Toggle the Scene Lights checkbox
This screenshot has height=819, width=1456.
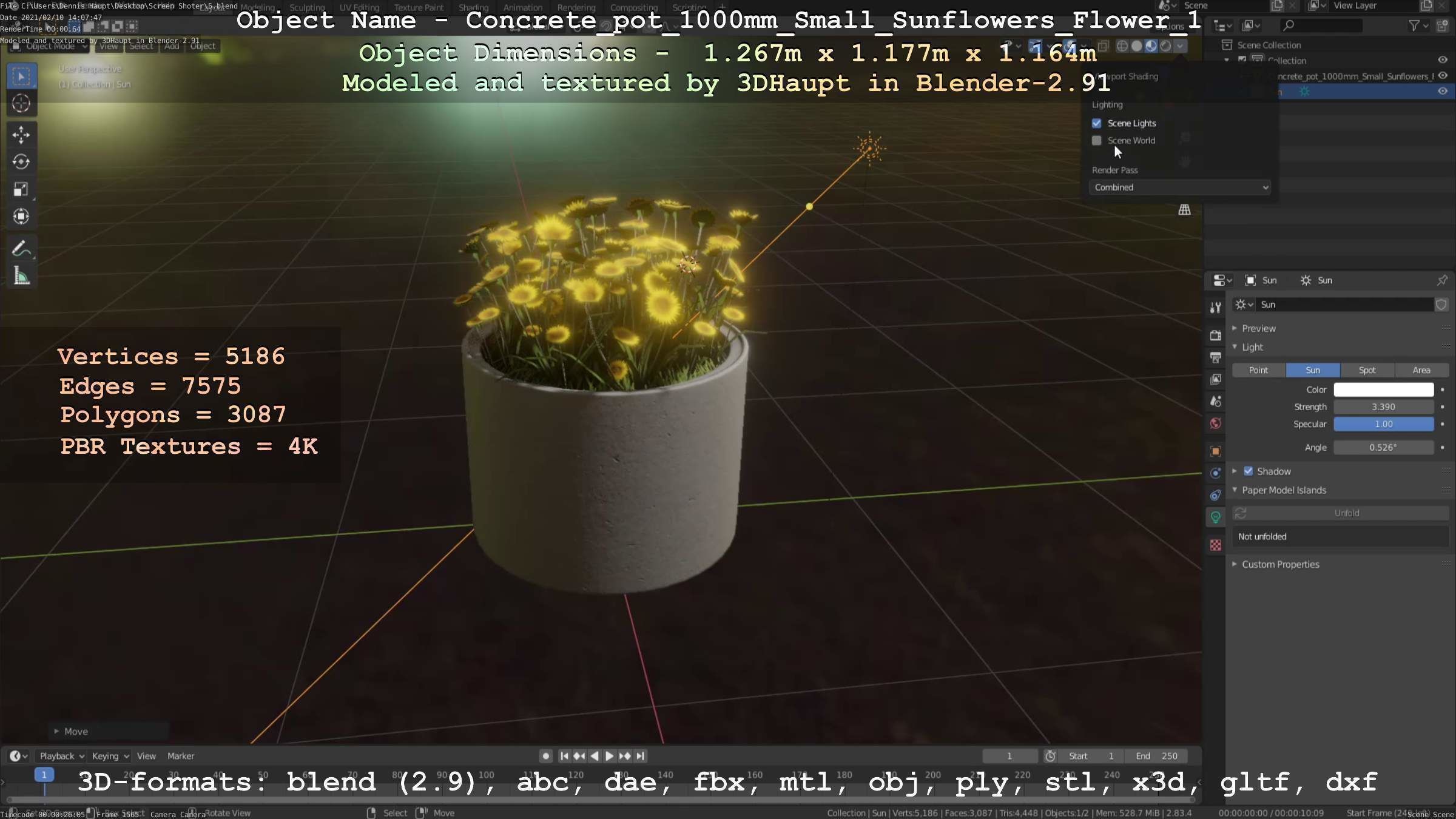(x=1097, y=123)
